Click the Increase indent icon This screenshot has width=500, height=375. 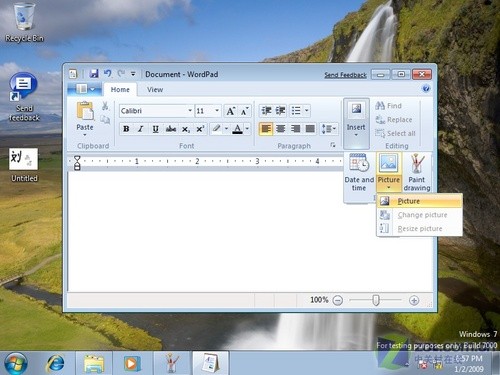(x=280, y=111)
